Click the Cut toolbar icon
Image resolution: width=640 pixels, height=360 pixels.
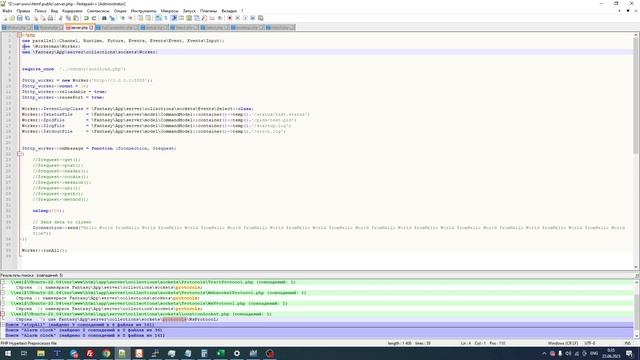pos(61,18)
